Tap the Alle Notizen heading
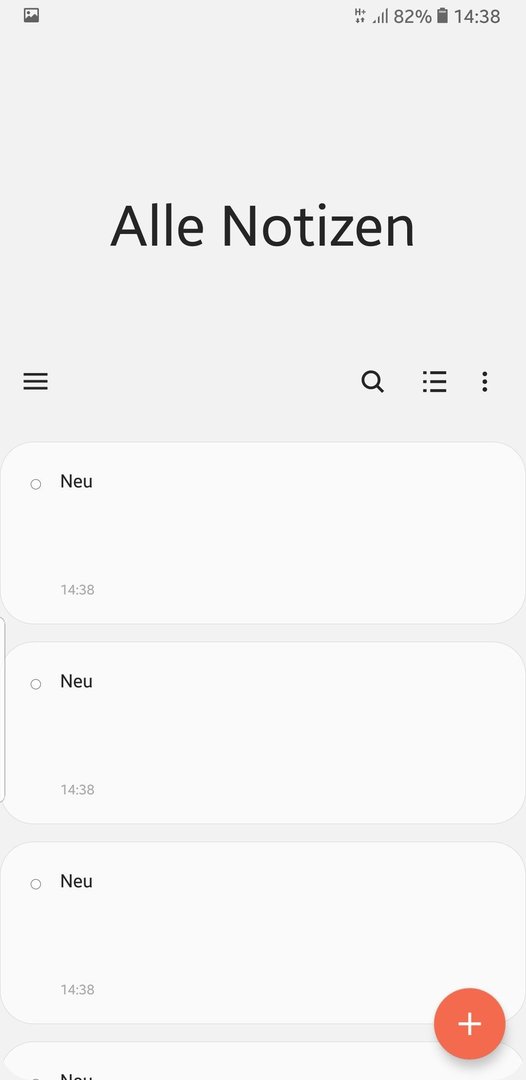Image resolution: width=526 pixels, height=1080 pixels. (x=262, y=226)
